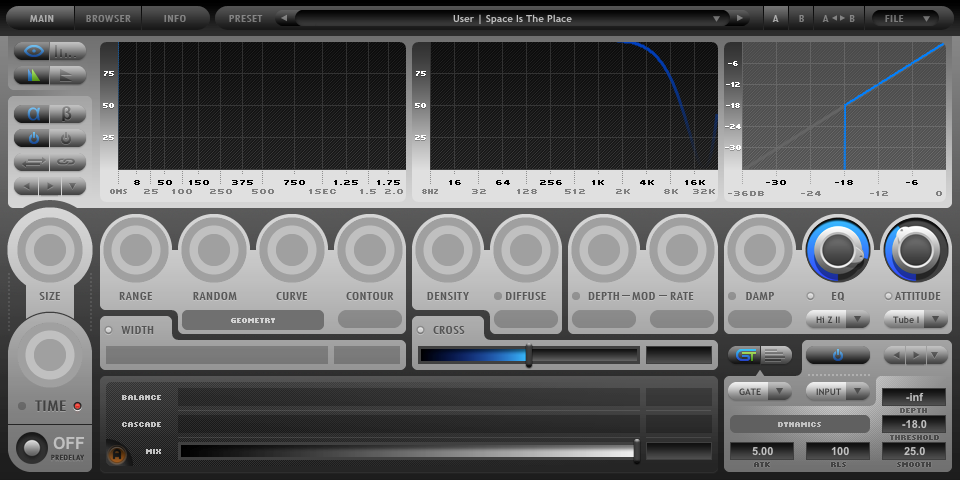The width and height of the screenshot is (960, 480).
Task: Open the Tube I attitude dropdown
Action: coord(915,320)
